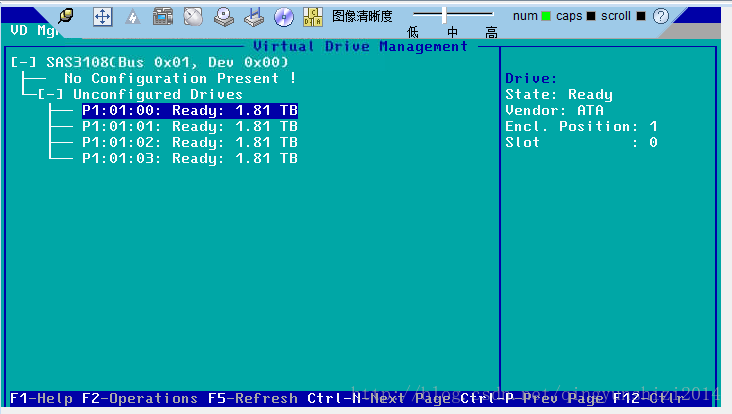
Task: Collapse the Unconfigured Drives node
Action: pyautogui.click(x=50, y=94)
